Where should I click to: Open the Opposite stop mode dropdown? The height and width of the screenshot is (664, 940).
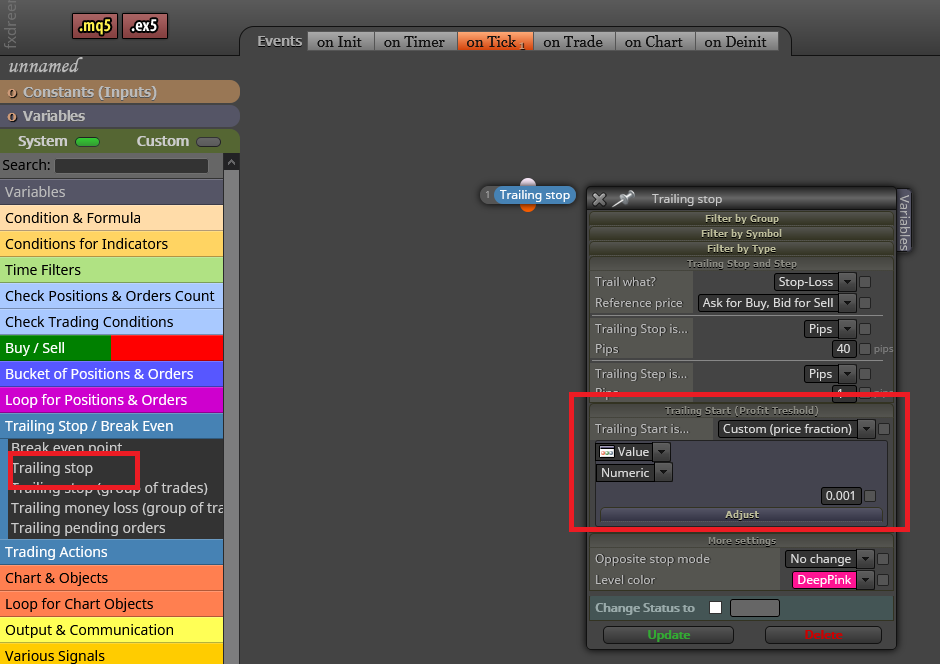tap(829, 559)
